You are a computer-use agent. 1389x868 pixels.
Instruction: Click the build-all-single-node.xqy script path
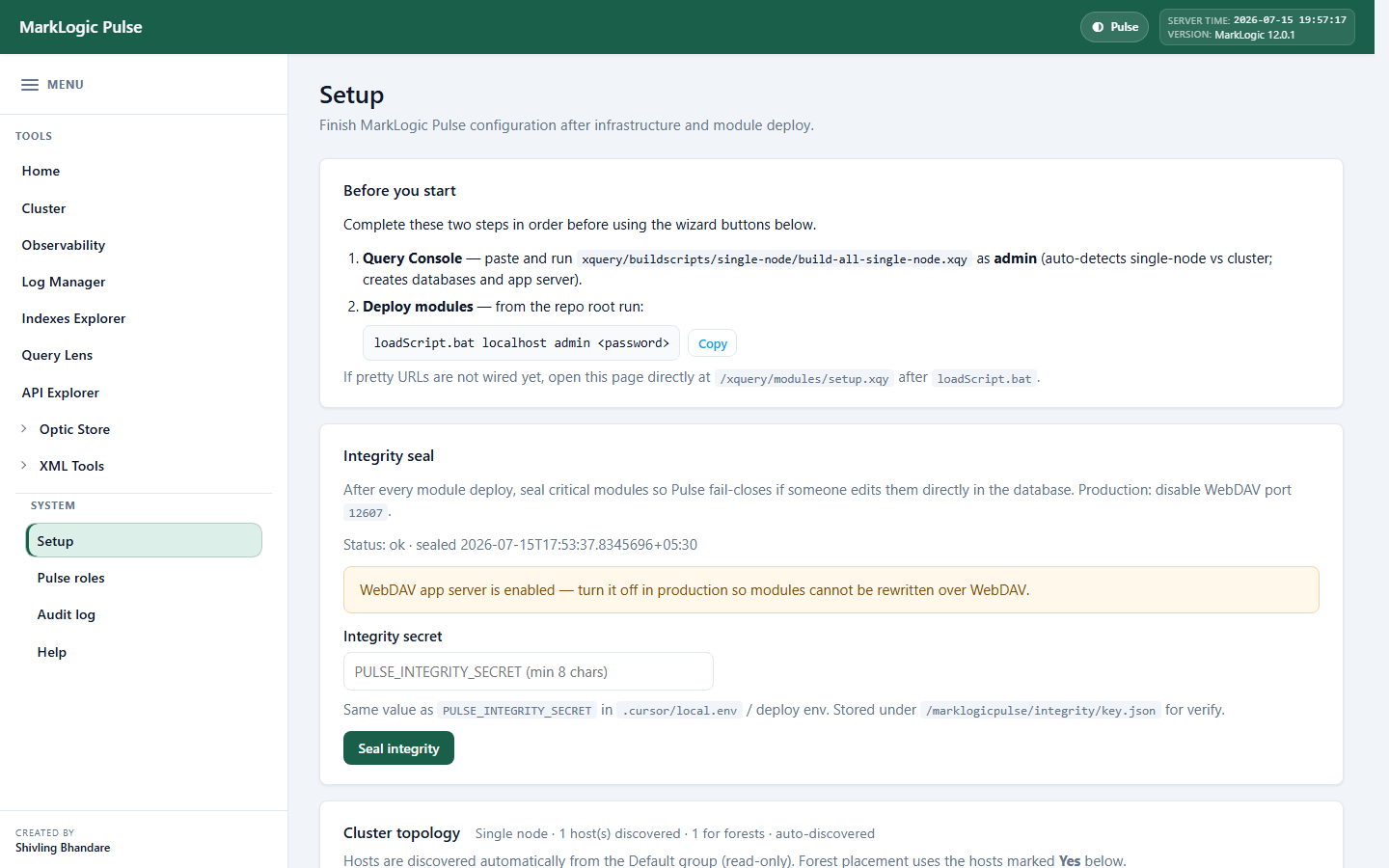pos(774,259)
